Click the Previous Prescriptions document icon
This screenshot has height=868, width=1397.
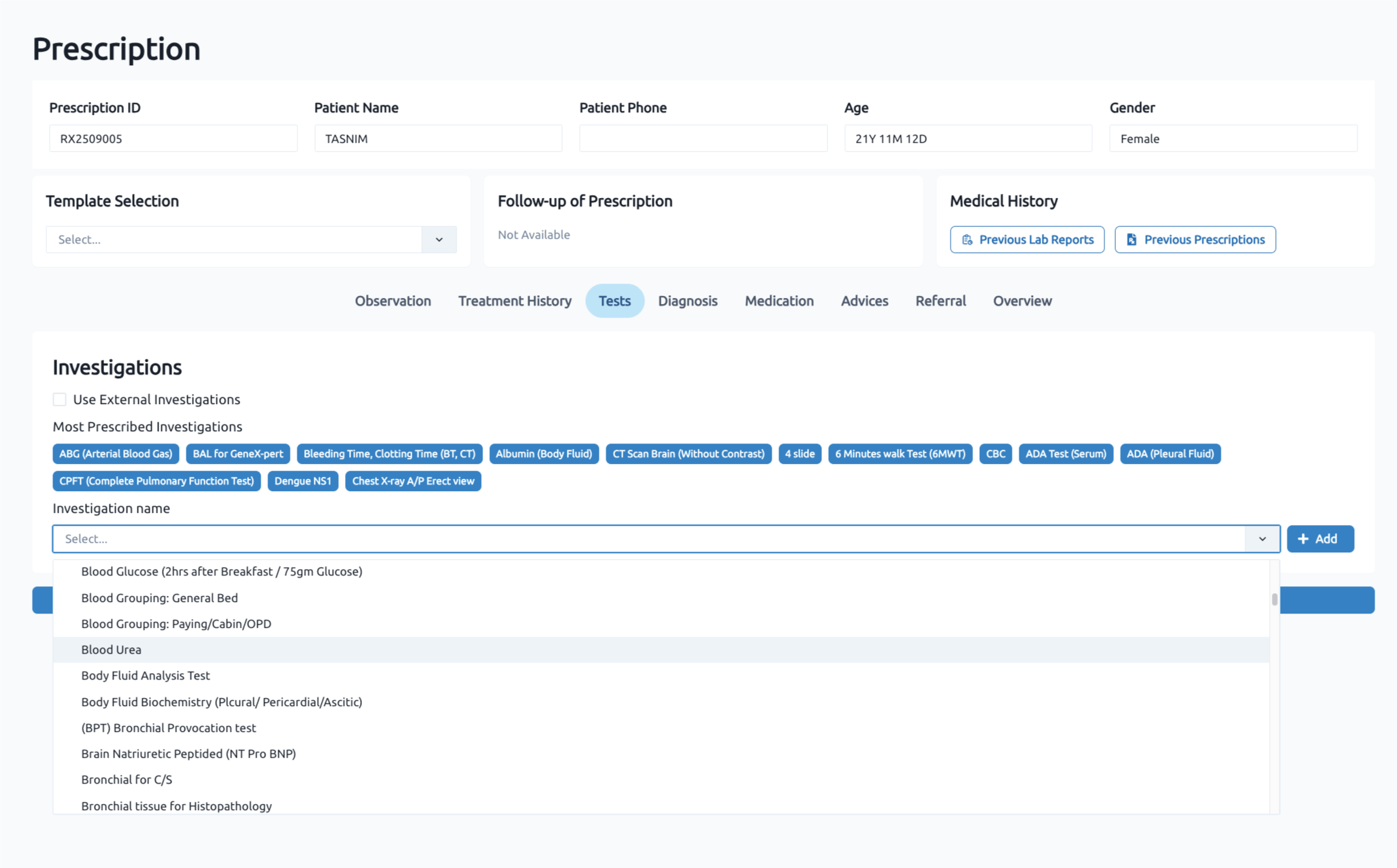(1132, 239)
